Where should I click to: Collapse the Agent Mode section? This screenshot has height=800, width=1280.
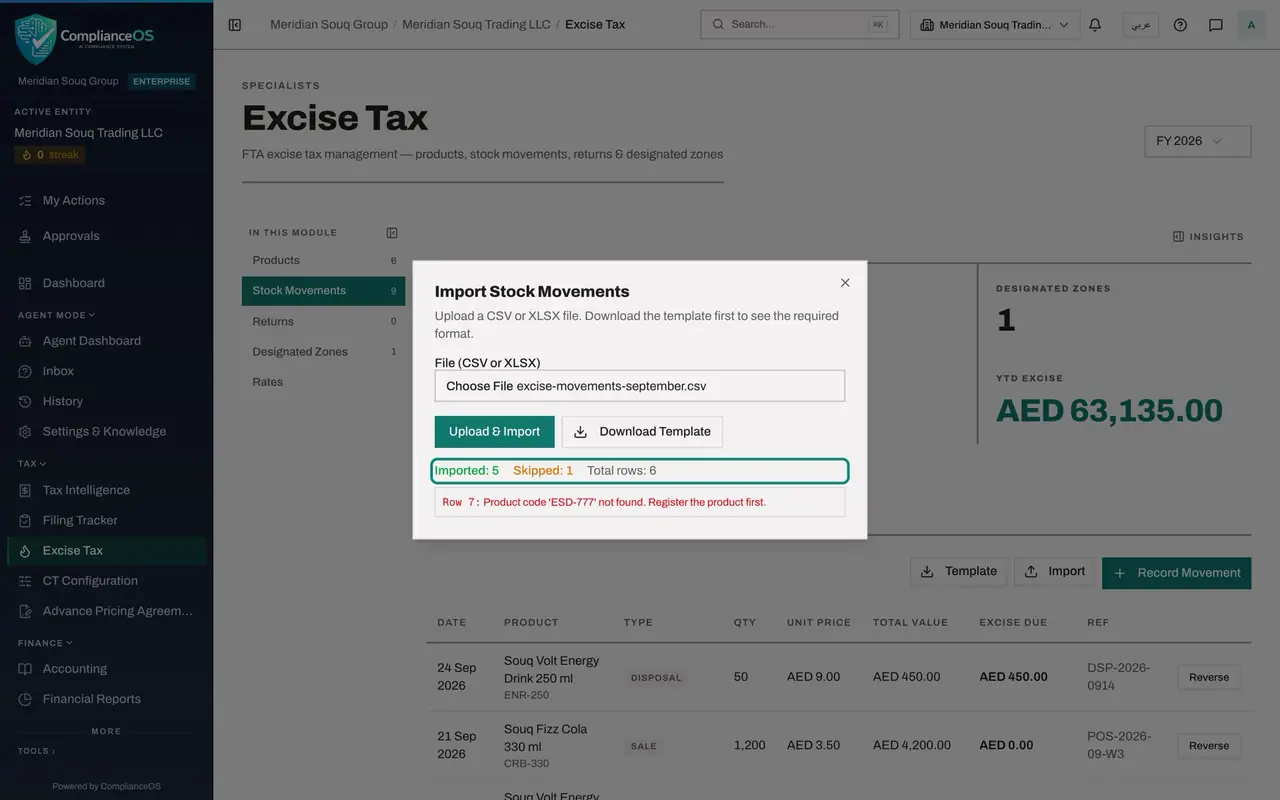point(56,315)
